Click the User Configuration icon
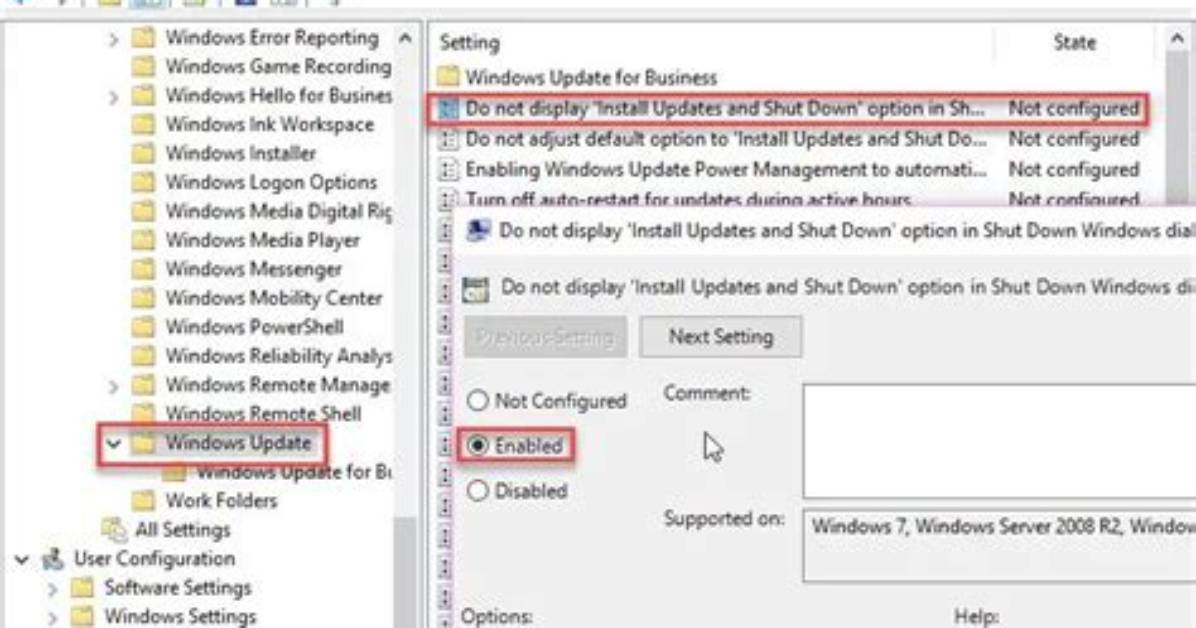 [53, 559]
